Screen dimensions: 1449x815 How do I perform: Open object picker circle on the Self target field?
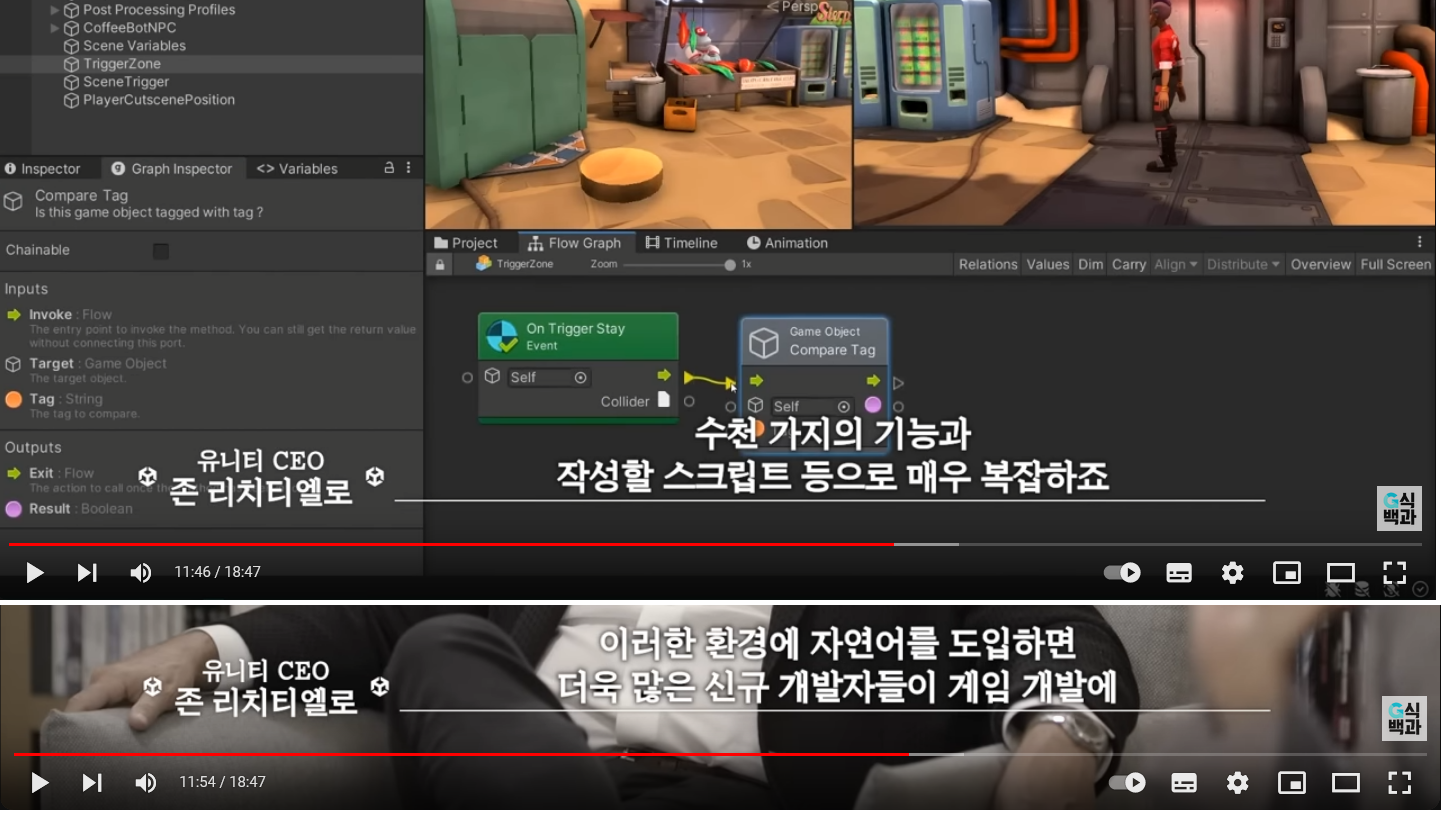[842, 406]
